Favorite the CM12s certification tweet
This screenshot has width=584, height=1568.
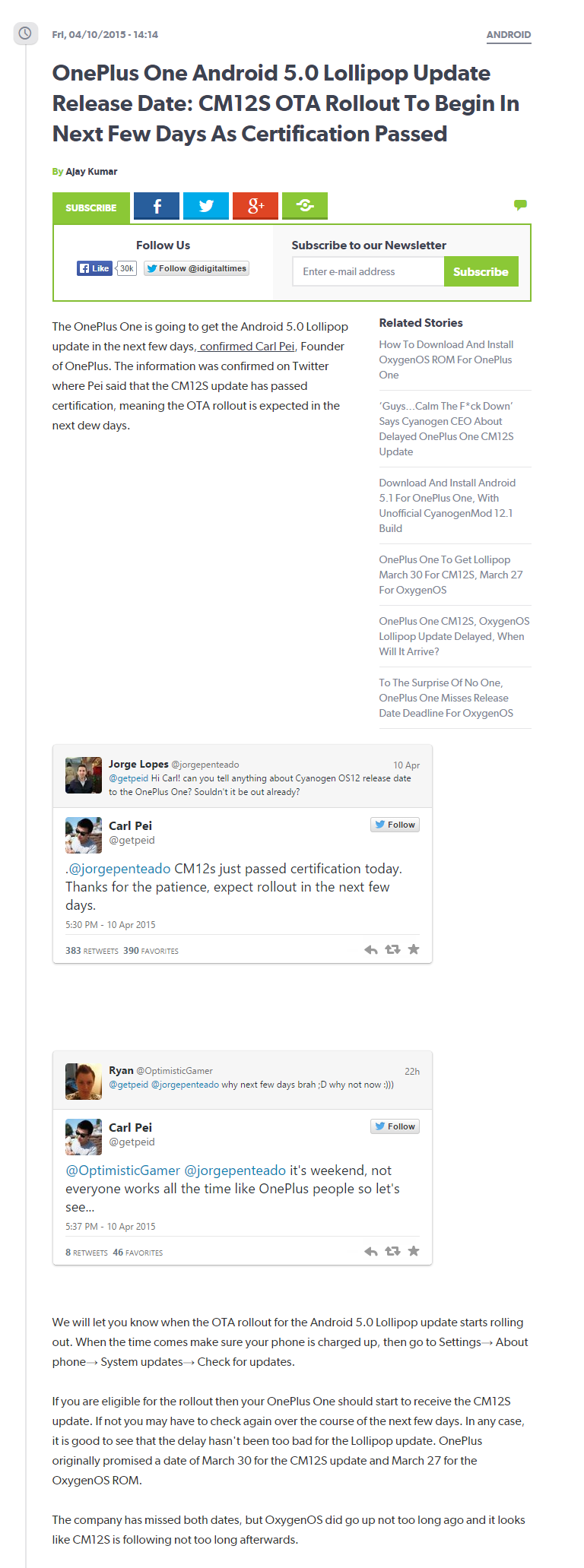coord(414,949)
